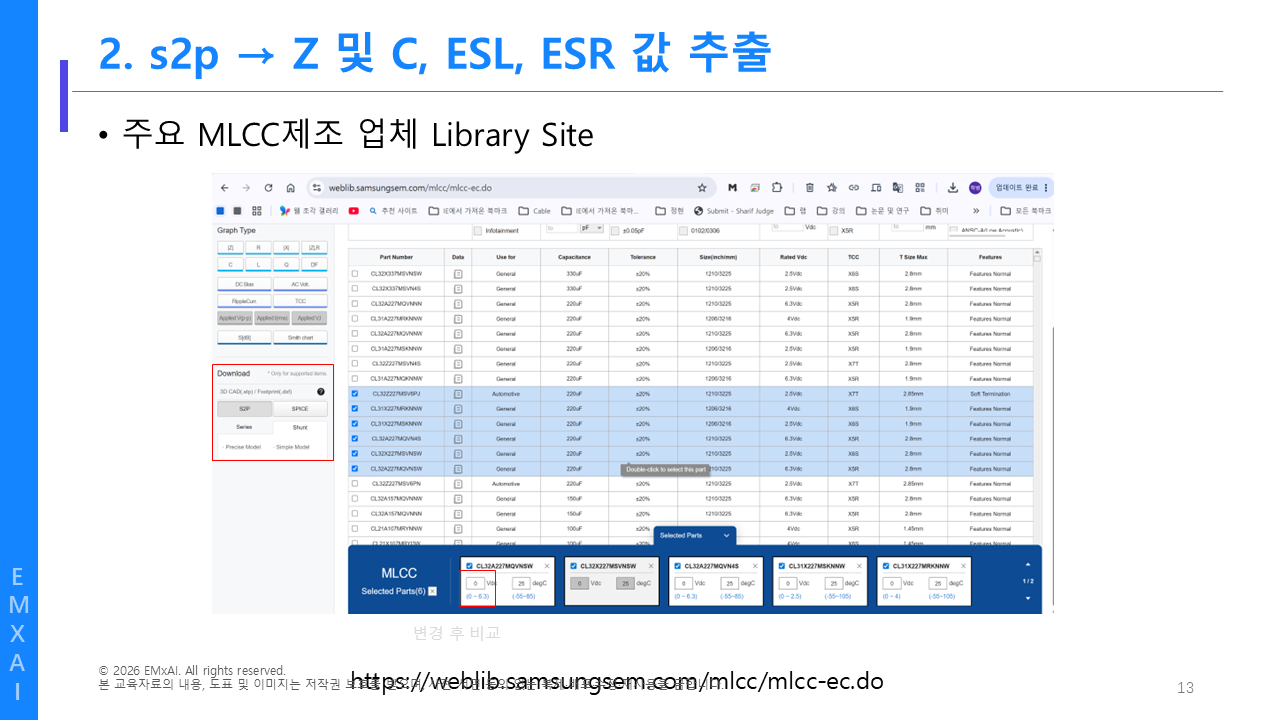Viewport: 1280px width, 720px height.
Task: Open the apps grid bookmark icon
Action: (257, 211)
